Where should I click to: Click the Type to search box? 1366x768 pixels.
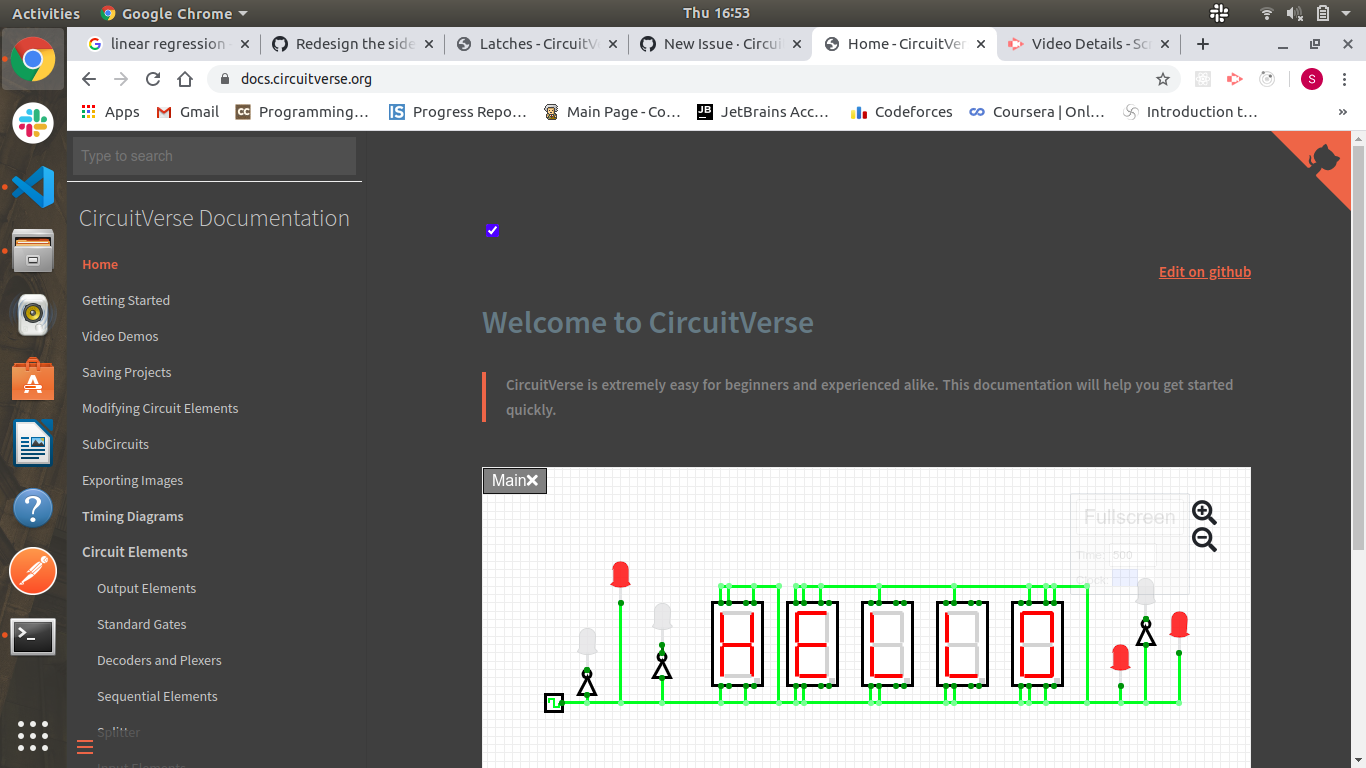[x=214, y=156]
